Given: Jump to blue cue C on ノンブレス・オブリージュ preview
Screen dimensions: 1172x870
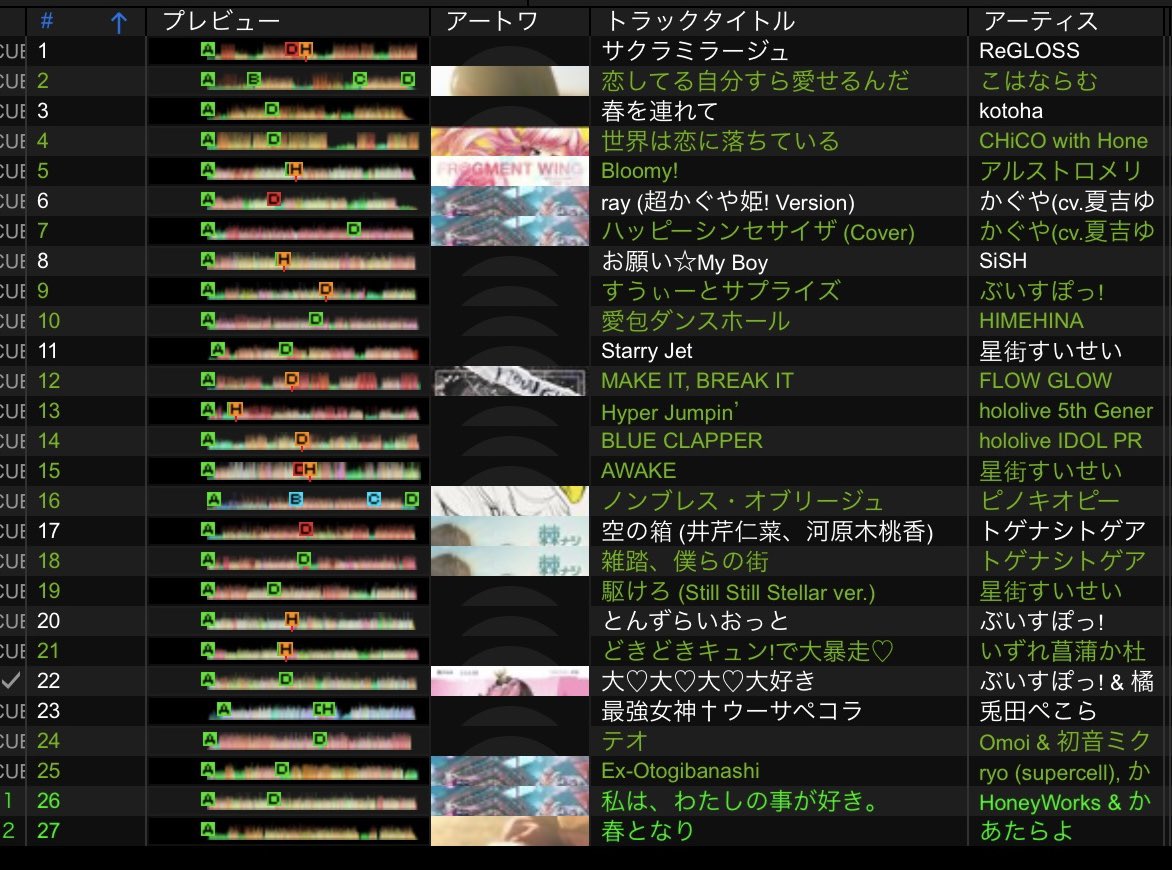Looking at the screenshot, I should pos(374,499).
